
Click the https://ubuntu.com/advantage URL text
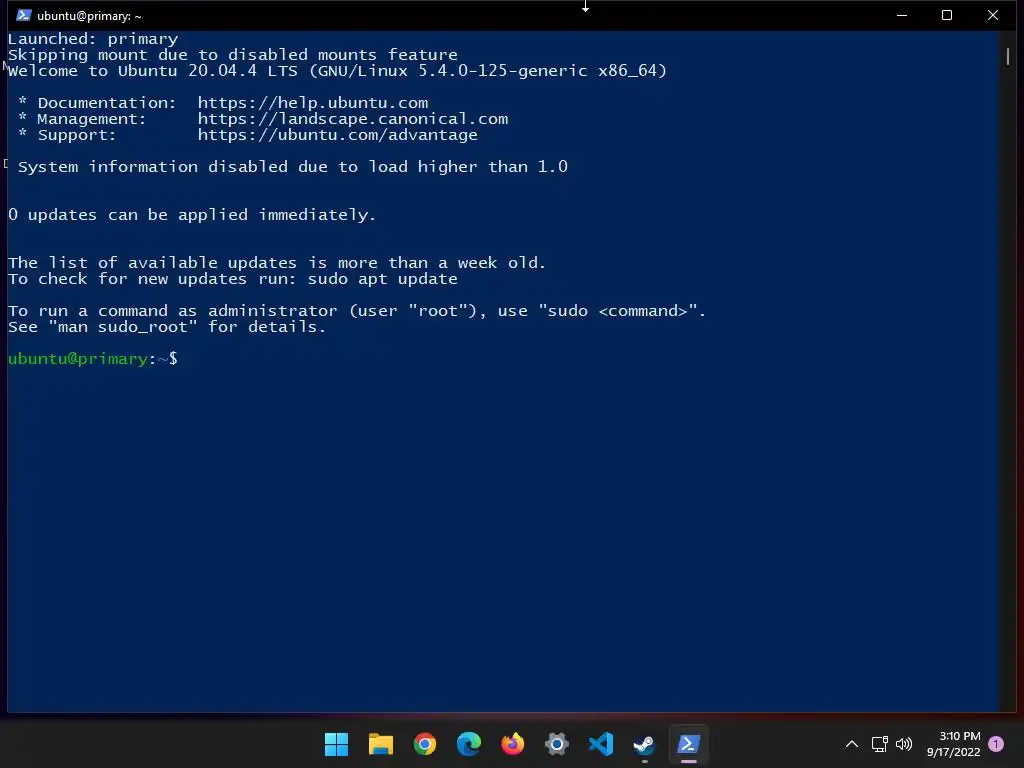click(x=338, y=135)
